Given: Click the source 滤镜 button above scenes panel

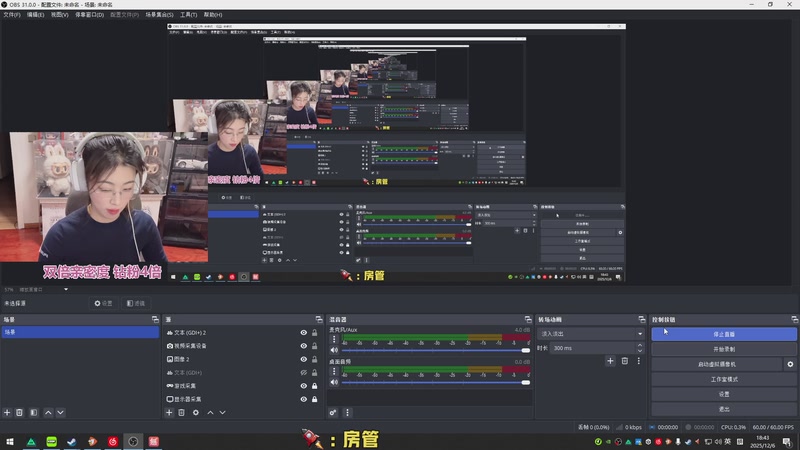Looking at the screenshot, I should click(x=136, y=303).
